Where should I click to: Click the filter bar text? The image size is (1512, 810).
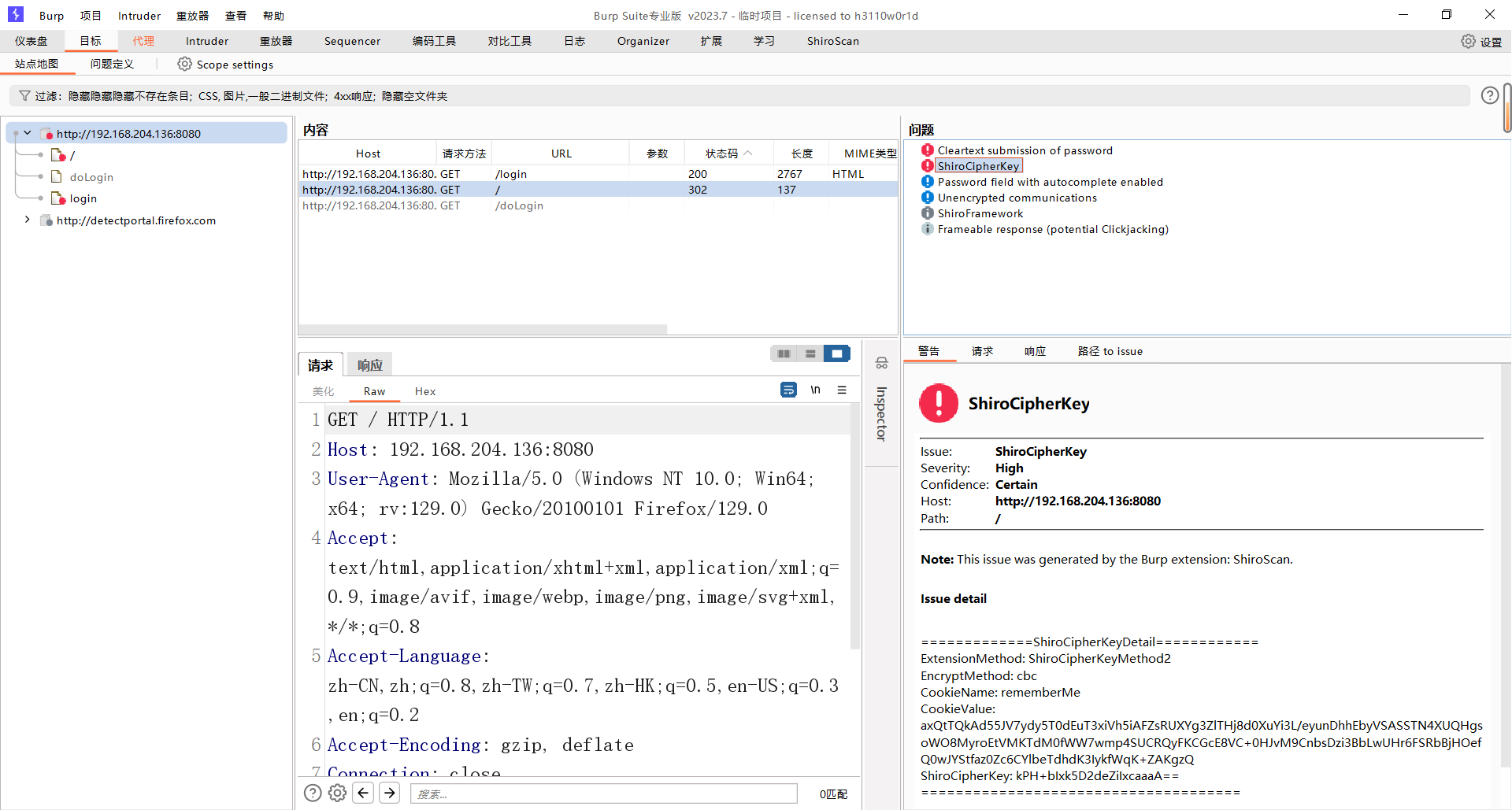click(x=241, y=96)
